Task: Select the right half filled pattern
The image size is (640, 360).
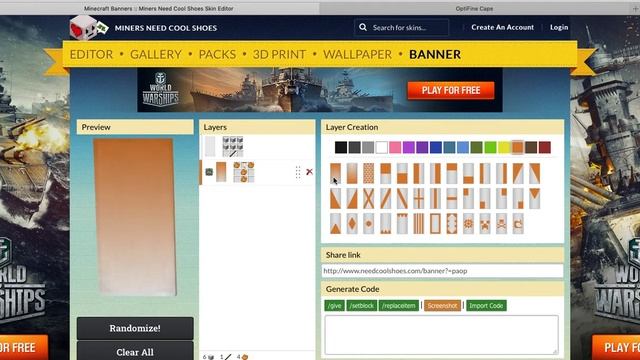Action: (436, 173)
